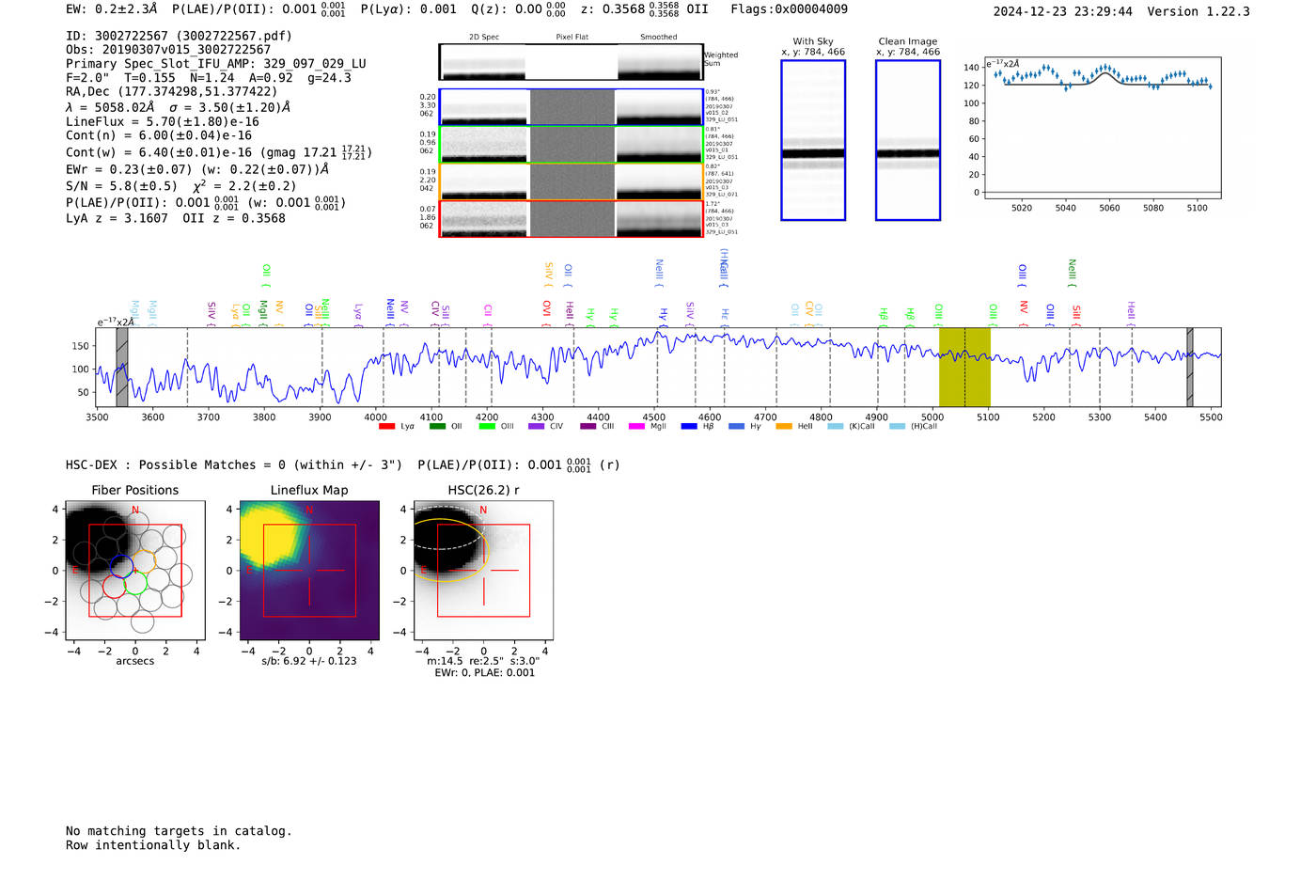Select the Weighted Sum 2D spectrum row
This screenshot has height=896, width=1316.
coord(571,62)
